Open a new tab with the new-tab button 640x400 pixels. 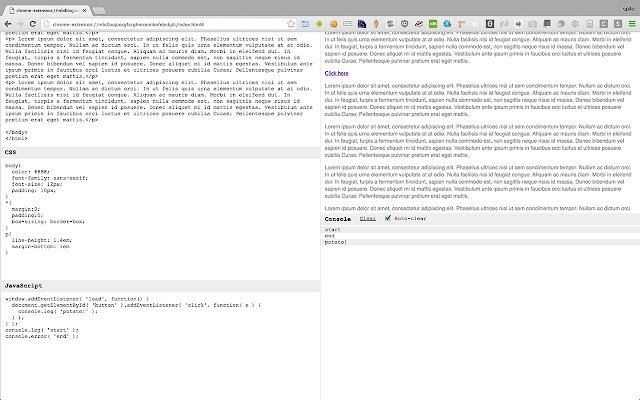coord(99,10)
